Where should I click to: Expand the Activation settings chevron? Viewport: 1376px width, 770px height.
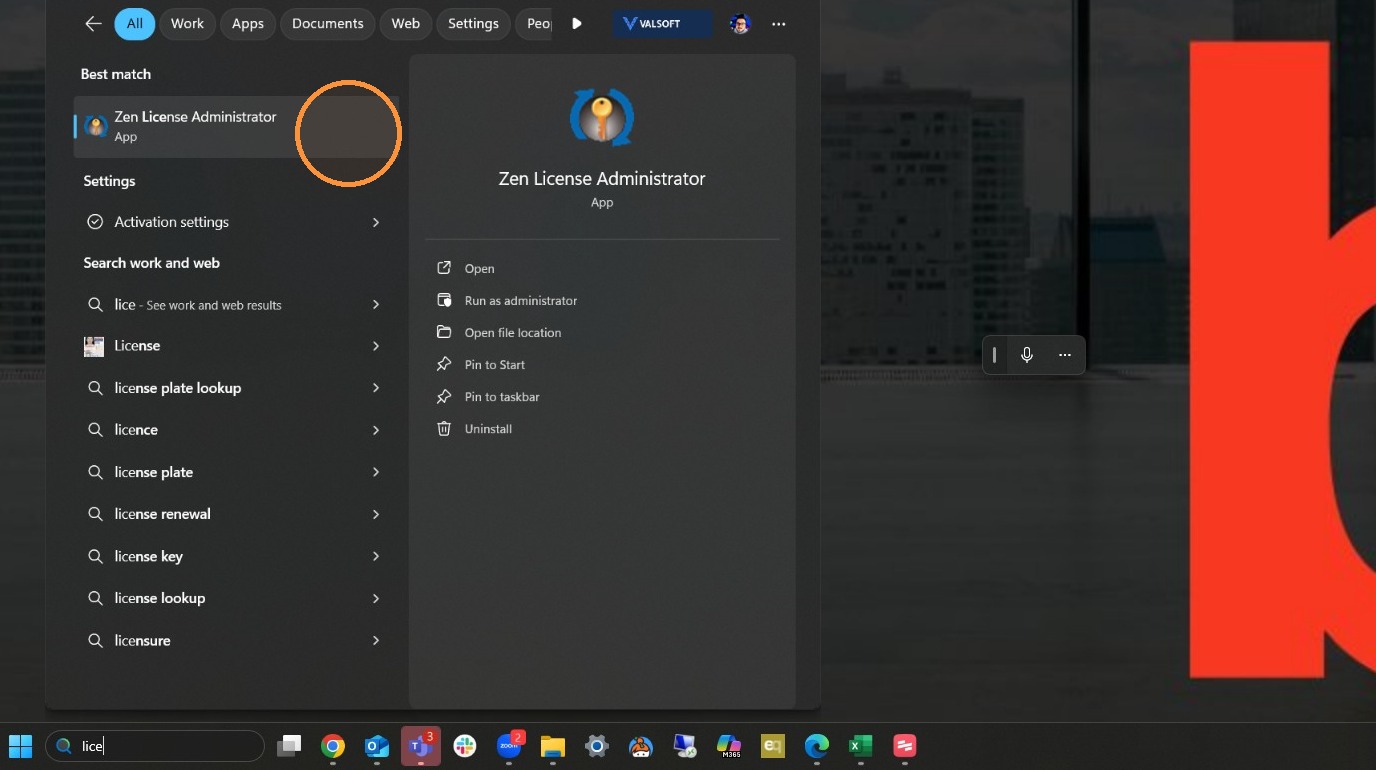pyautogui.click(x=376, y=222)
